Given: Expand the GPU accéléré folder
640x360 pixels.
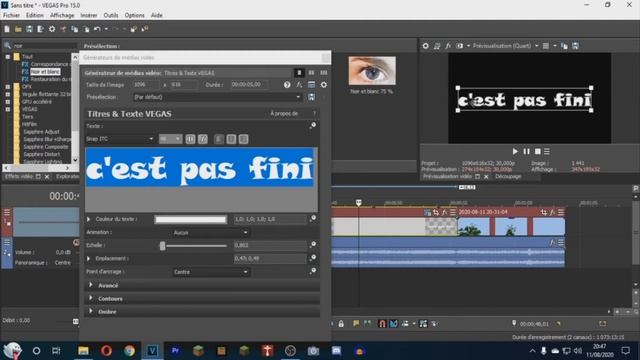Looking at the screenshot, I should pyautogui.click(x=8, y=102).
